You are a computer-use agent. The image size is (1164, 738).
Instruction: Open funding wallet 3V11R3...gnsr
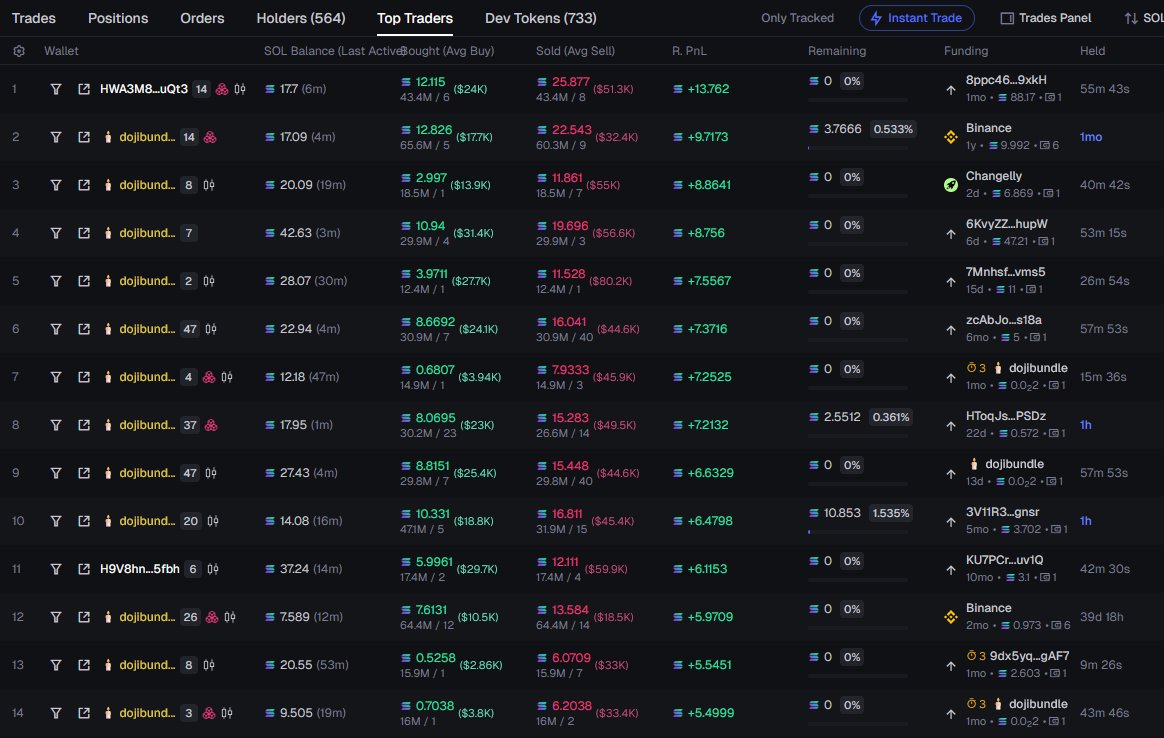(1002, 512)
